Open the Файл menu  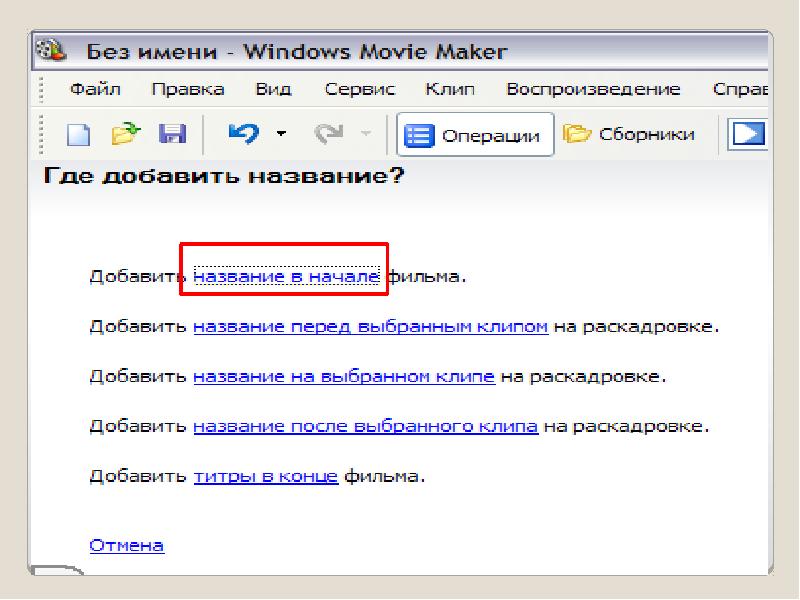pyautogui.click(x=95, y=89)
